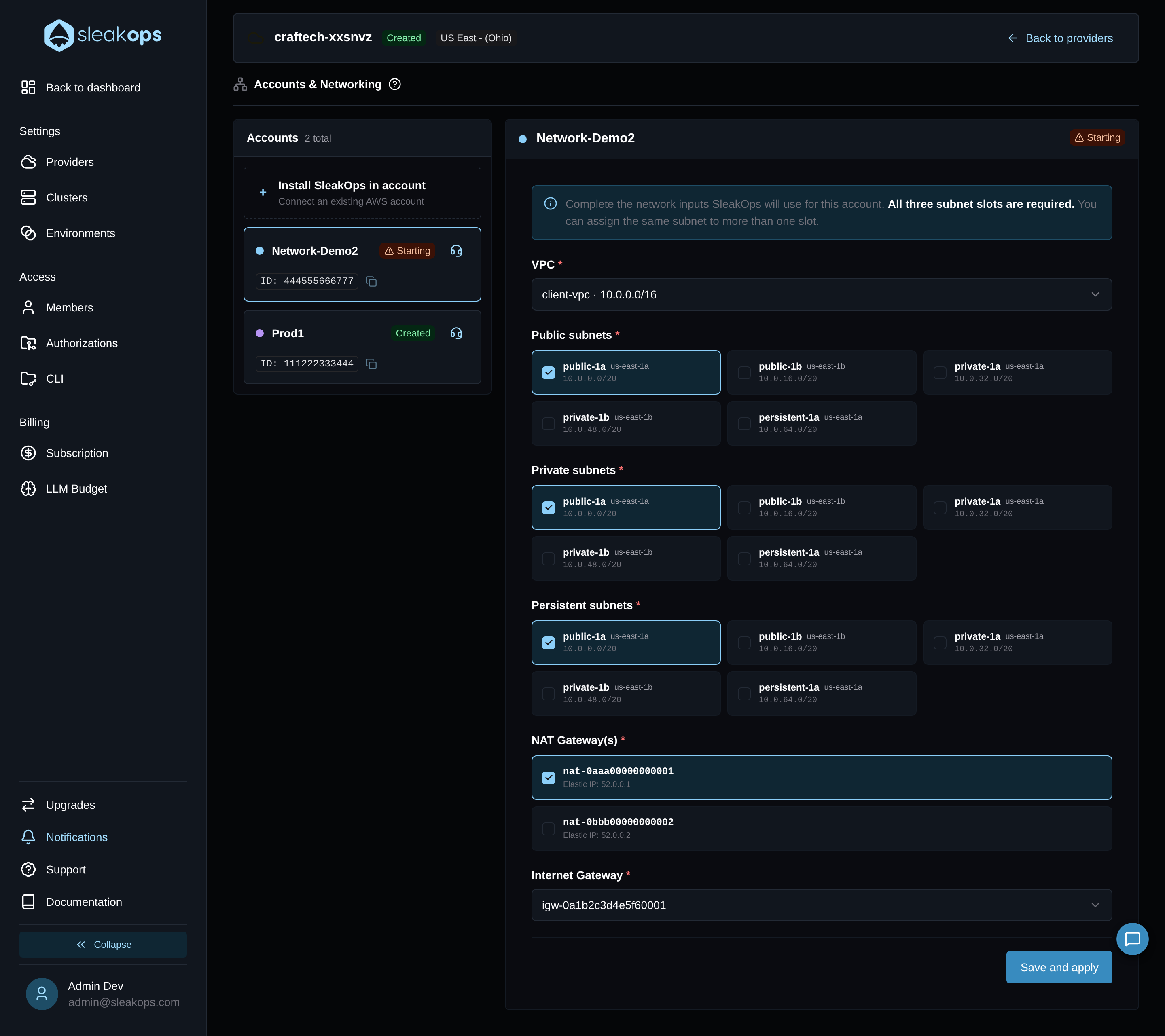1165x1036 pixels.
Task: Click the Environments icon
Action: point(28,233)
